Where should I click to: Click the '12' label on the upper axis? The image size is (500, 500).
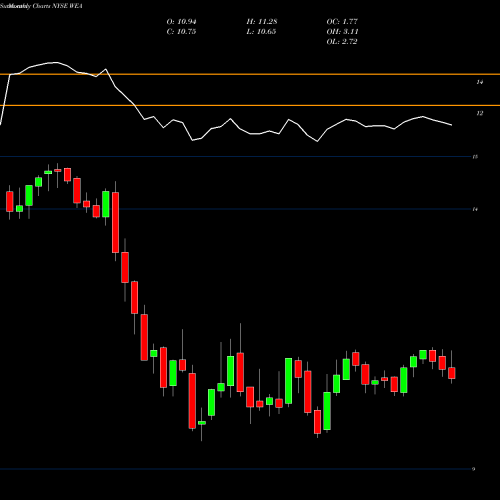479,113
